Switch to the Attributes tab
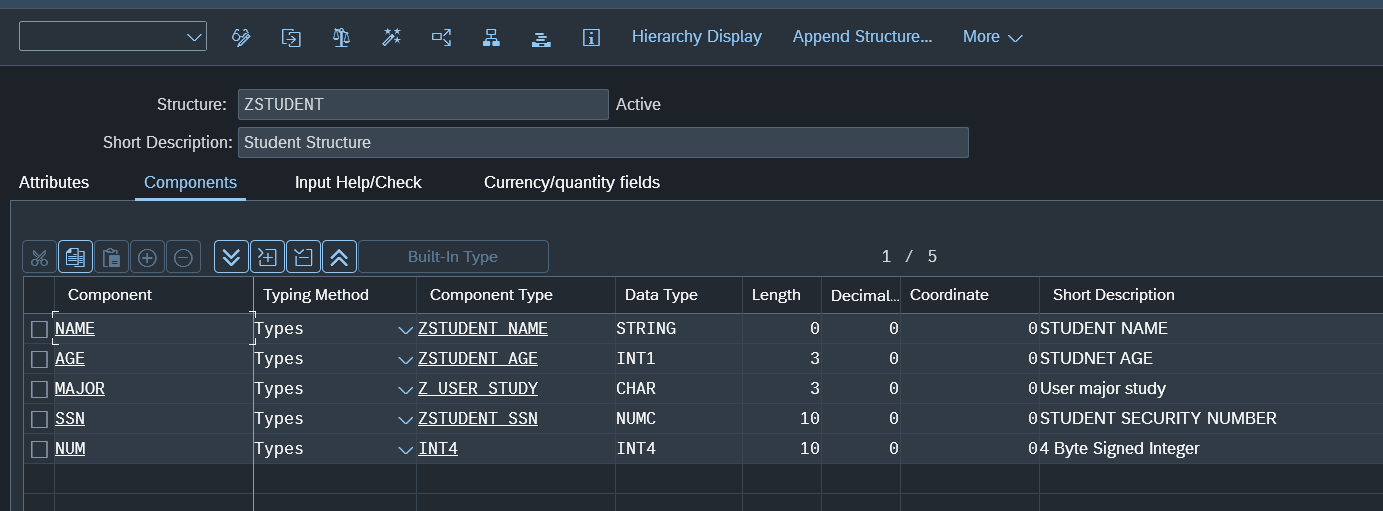Screen dimensions: 1383x511 pyautogui.click(x=54, y=182)
